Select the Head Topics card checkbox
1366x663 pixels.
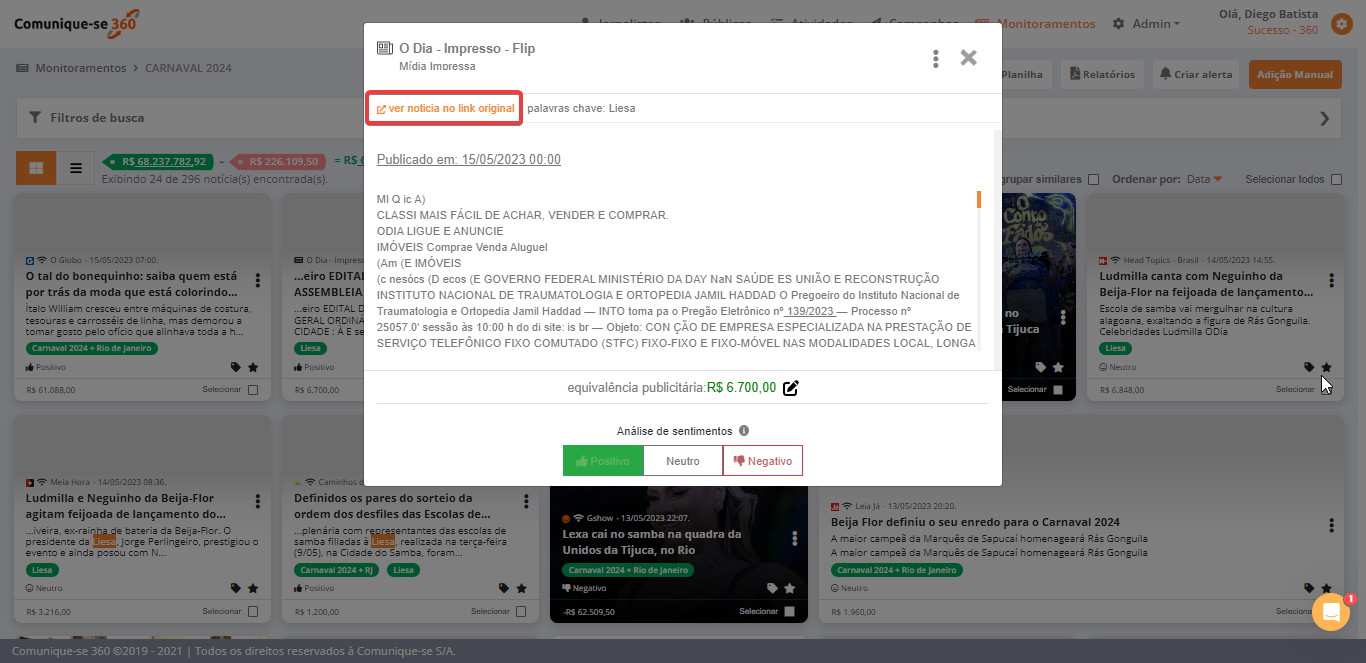coord(1327,390)
